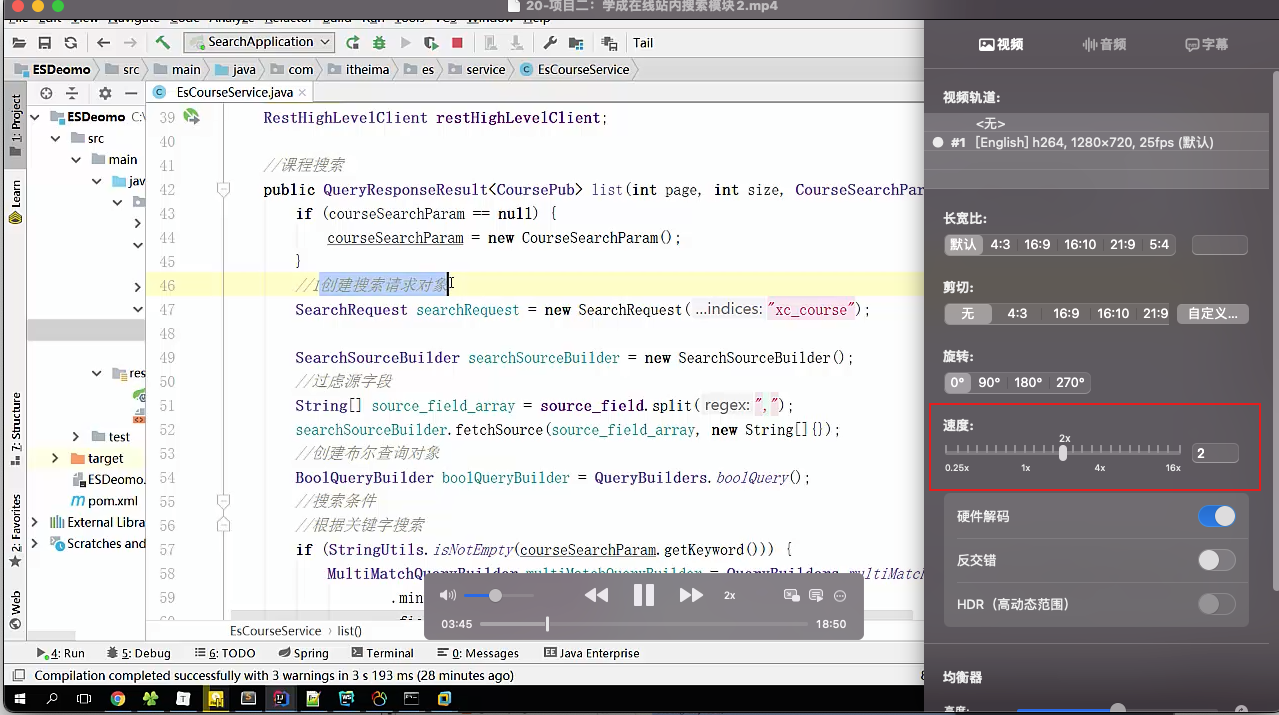Click the rewind button in player controls
Screen dimensions: 1279x715
[596, 595]
